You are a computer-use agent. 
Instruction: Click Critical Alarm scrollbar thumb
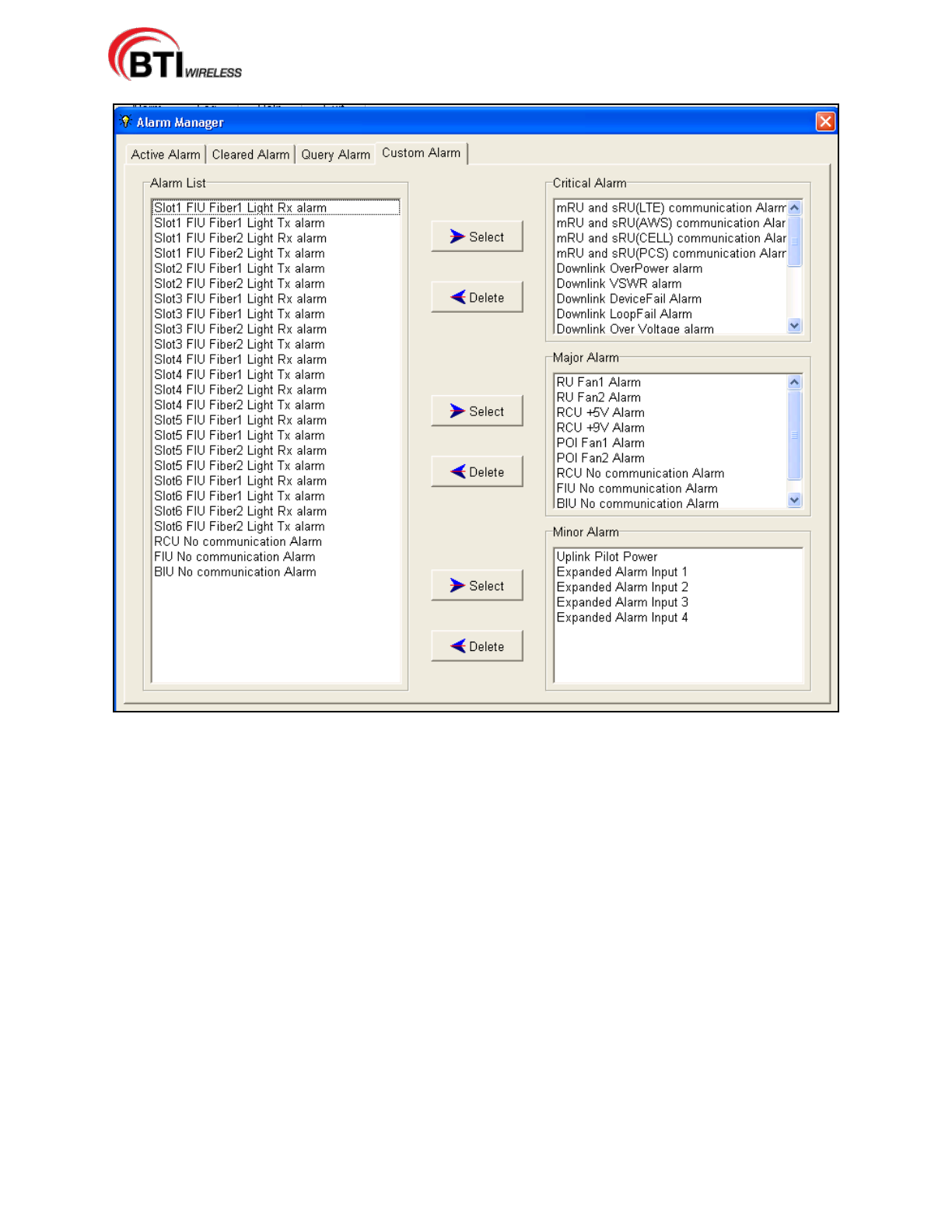point(794,241)
